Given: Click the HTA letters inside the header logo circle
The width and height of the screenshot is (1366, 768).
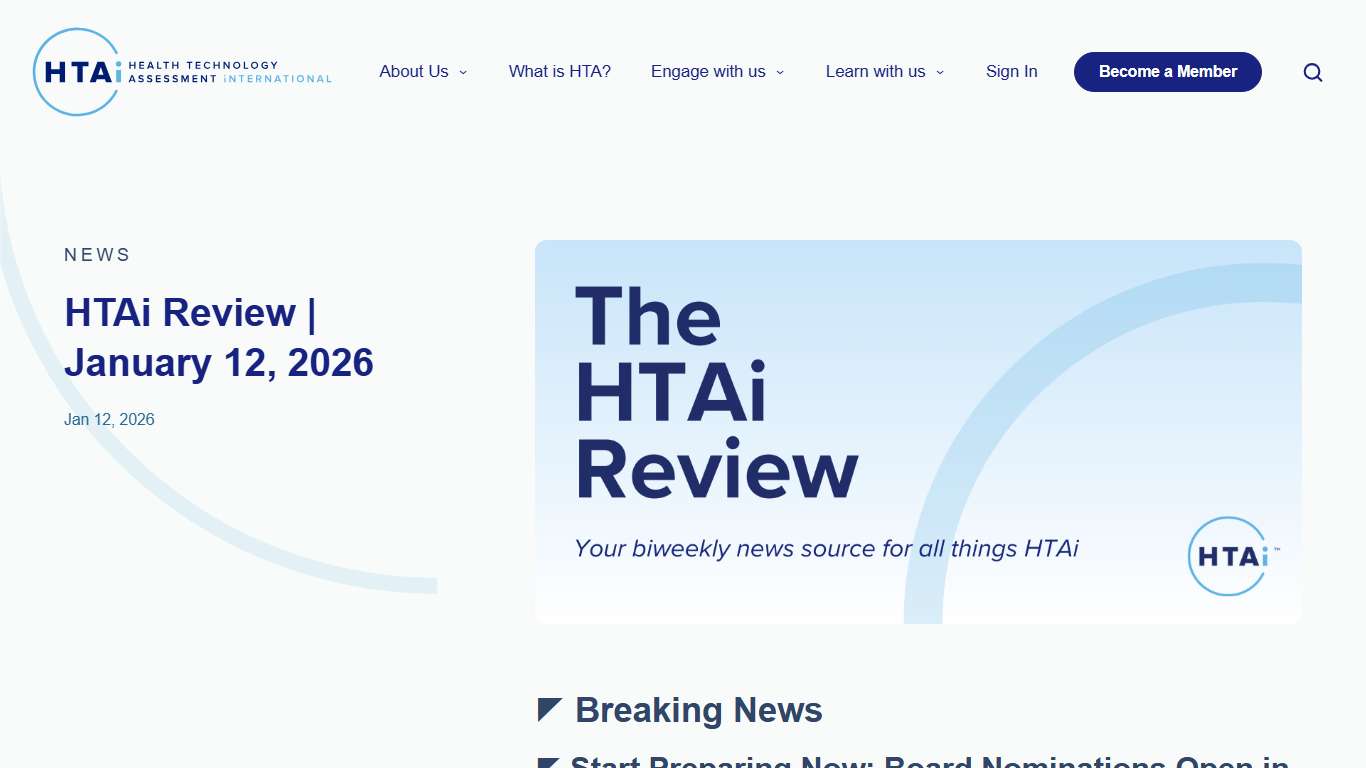Looking at the screenshot, I should tap(76, 71).
